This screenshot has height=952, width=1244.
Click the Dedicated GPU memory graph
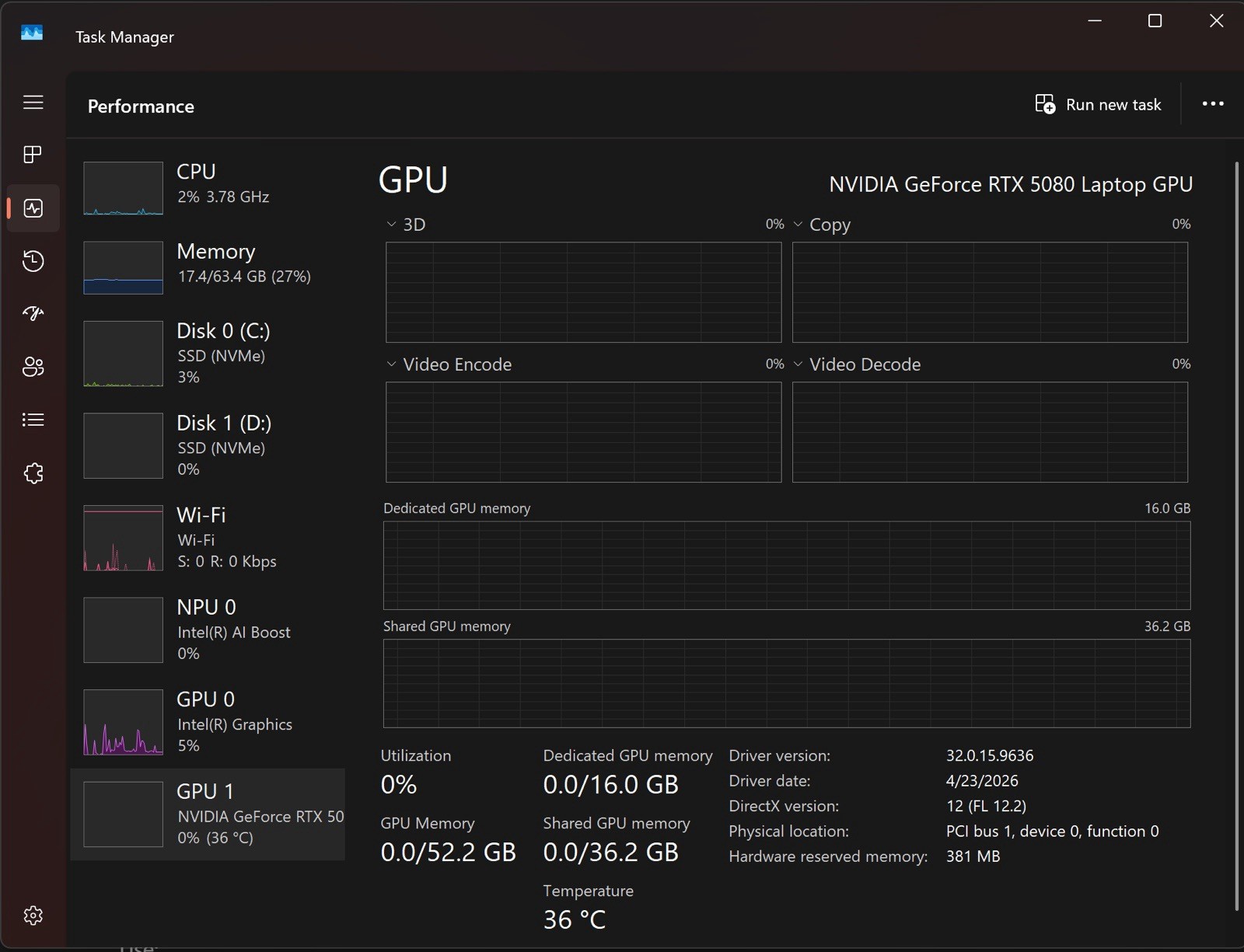(x=787, y=566)
